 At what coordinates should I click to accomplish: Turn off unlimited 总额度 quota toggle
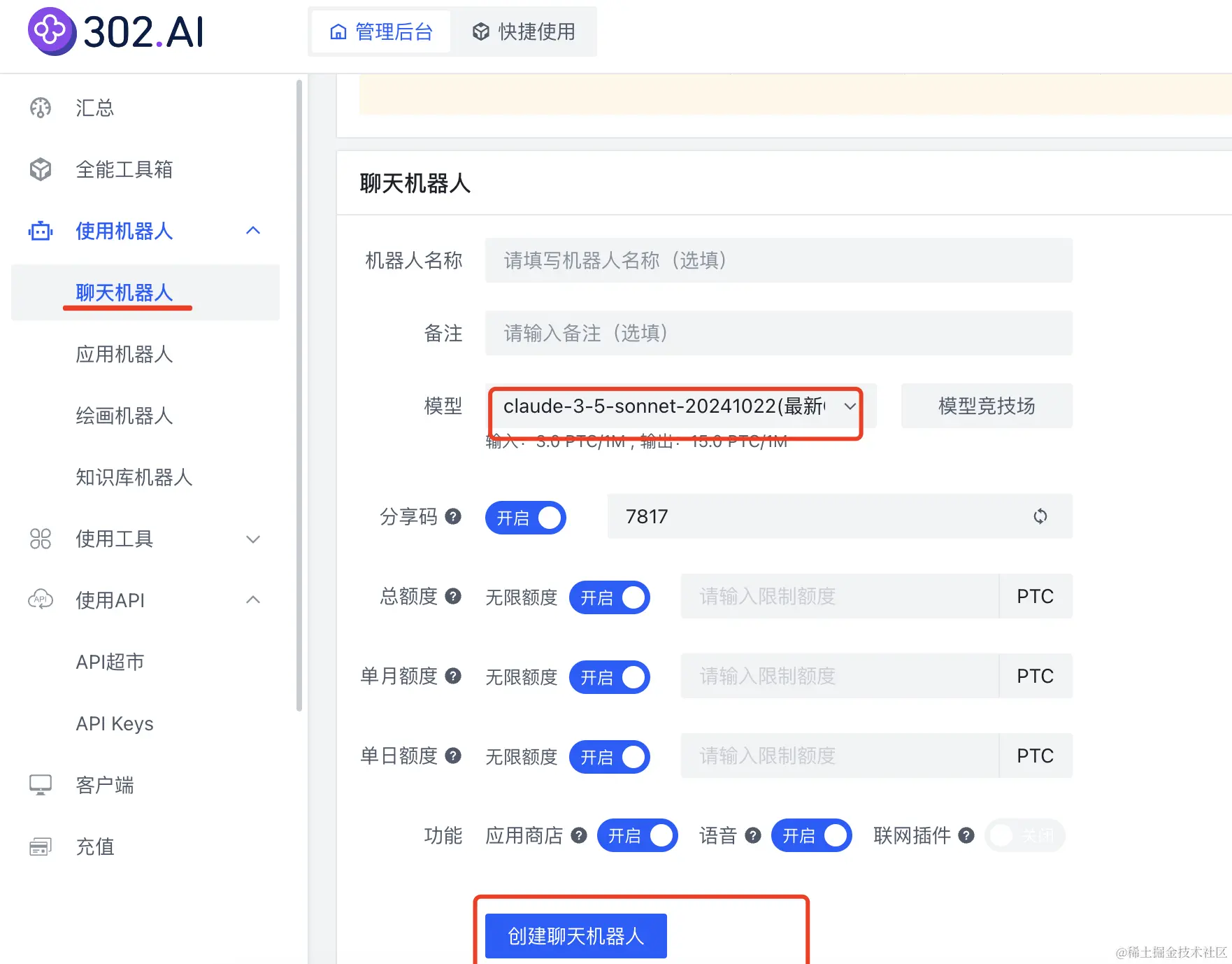pyautogui.click(x=609, y=597)
